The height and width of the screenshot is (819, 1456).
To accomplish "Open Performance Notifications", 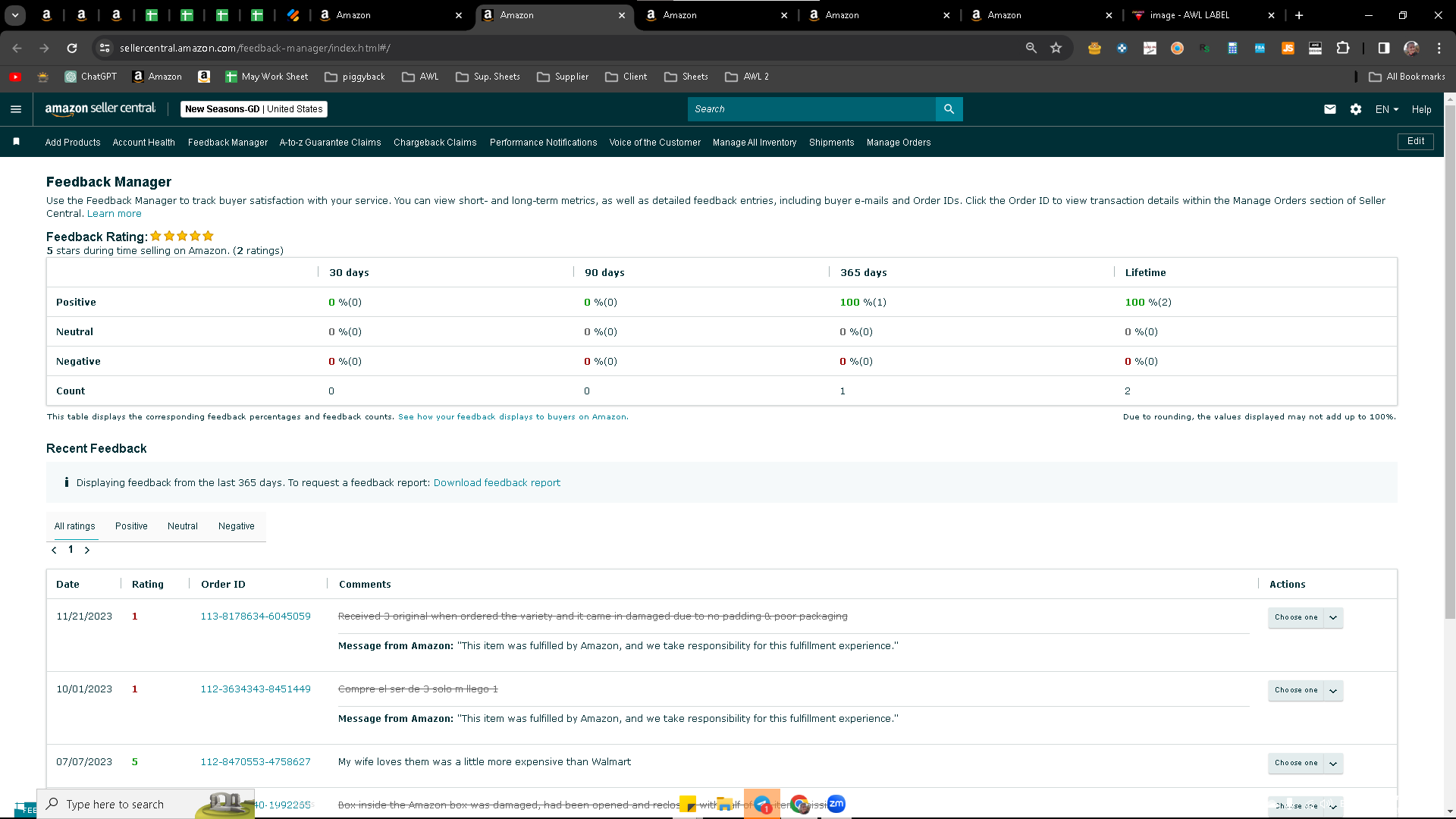I will (x=544, y=142).
